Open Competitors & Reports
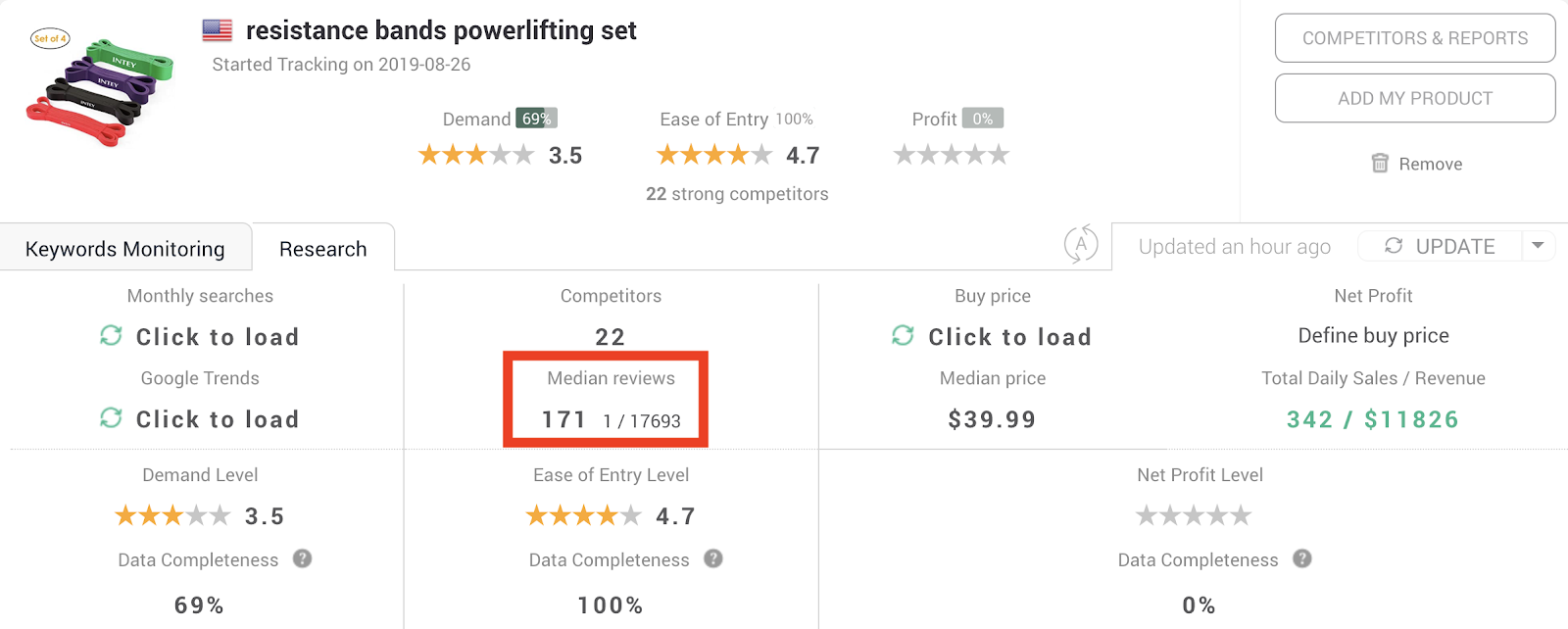1568x629 pixels. coord(1414,38)
